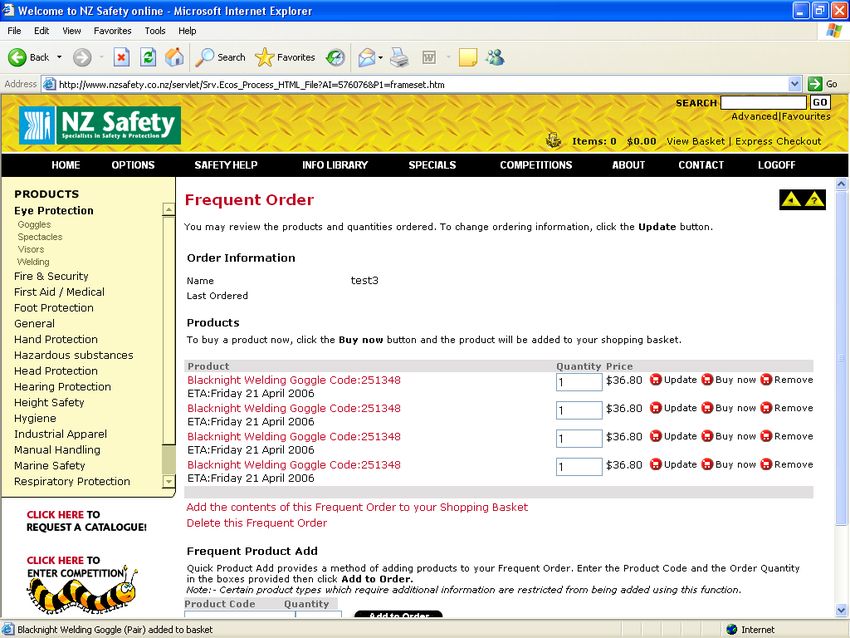Select Goggles under Eye Protection
This screenshot has width=850, height=638.
pyautogui.click(x=34, y=224)
